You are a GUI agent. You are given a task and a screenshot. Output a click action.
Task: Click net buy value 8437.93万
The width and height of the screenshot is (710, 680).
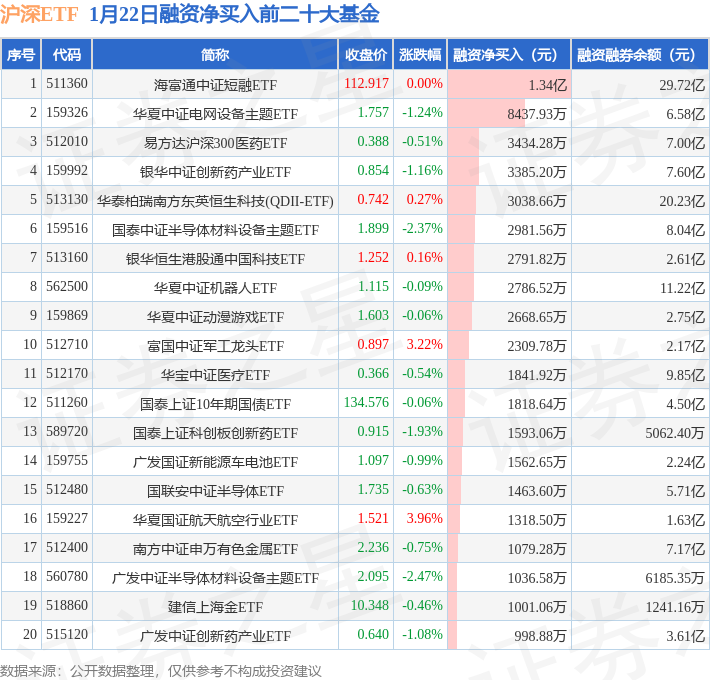[537, 114]
